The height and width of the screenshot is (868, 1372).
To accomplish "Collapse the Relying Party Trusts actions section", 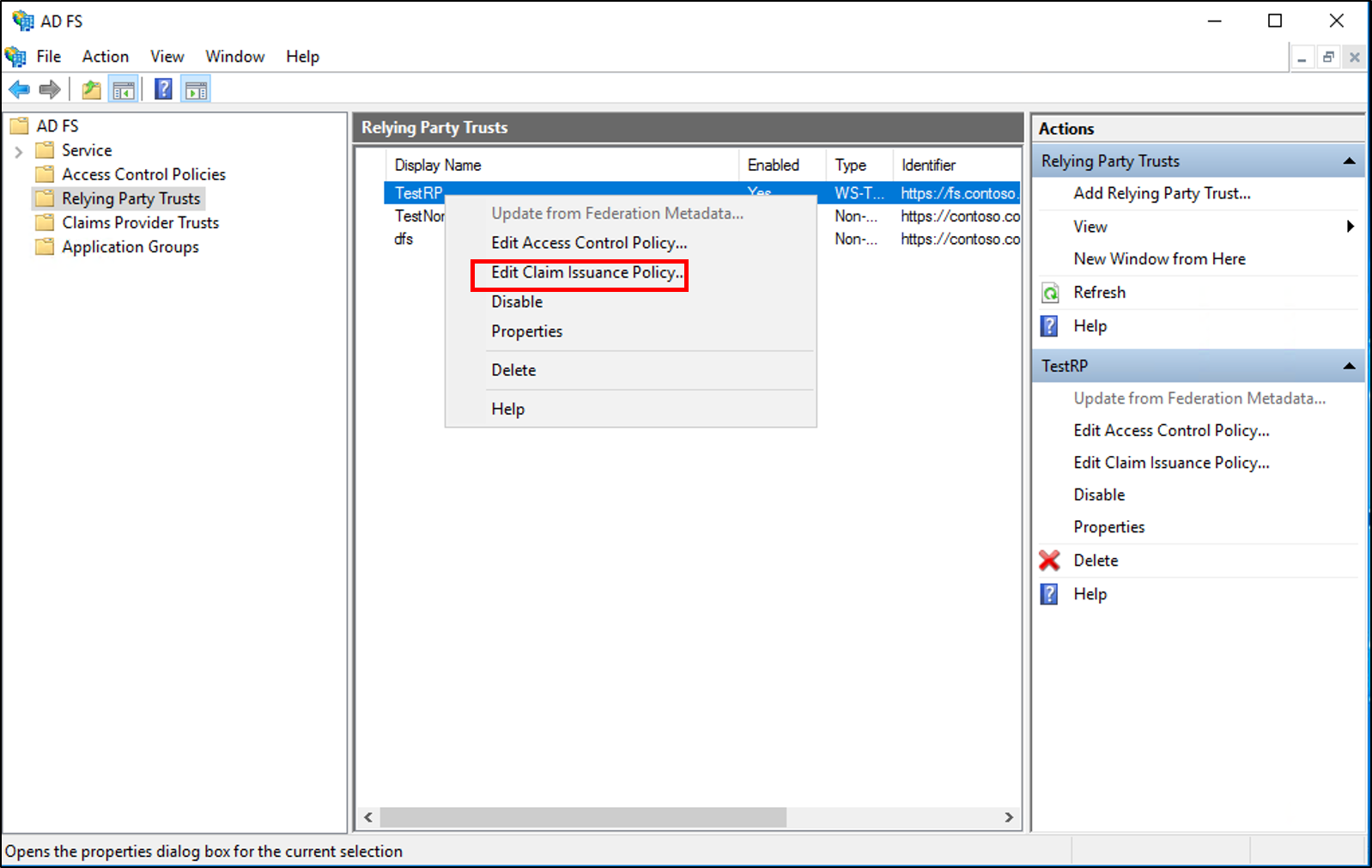I will pyautogui.click(x=1349, y=161).
